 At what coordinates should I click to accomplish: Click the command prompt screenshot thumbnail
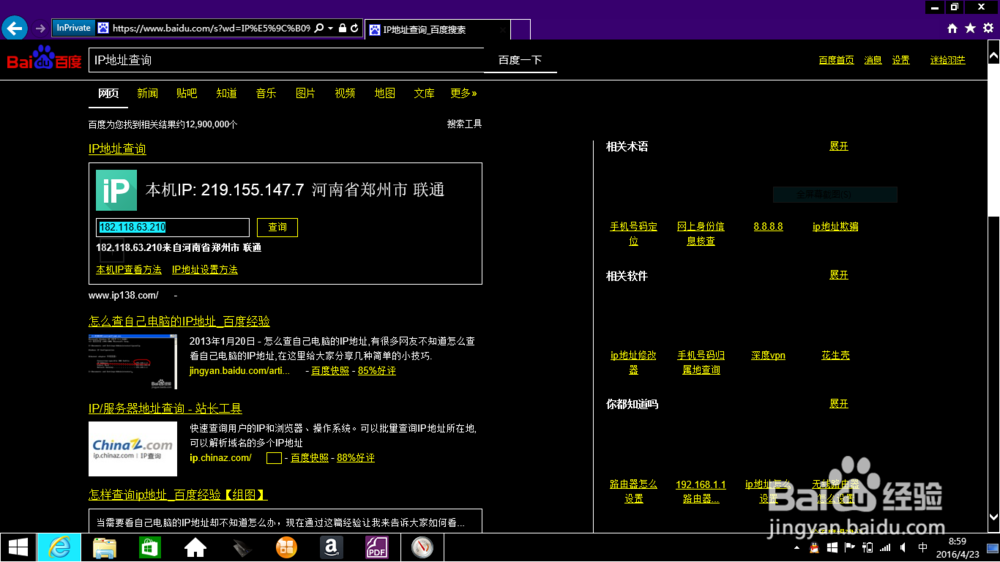[x=133, y=361]
